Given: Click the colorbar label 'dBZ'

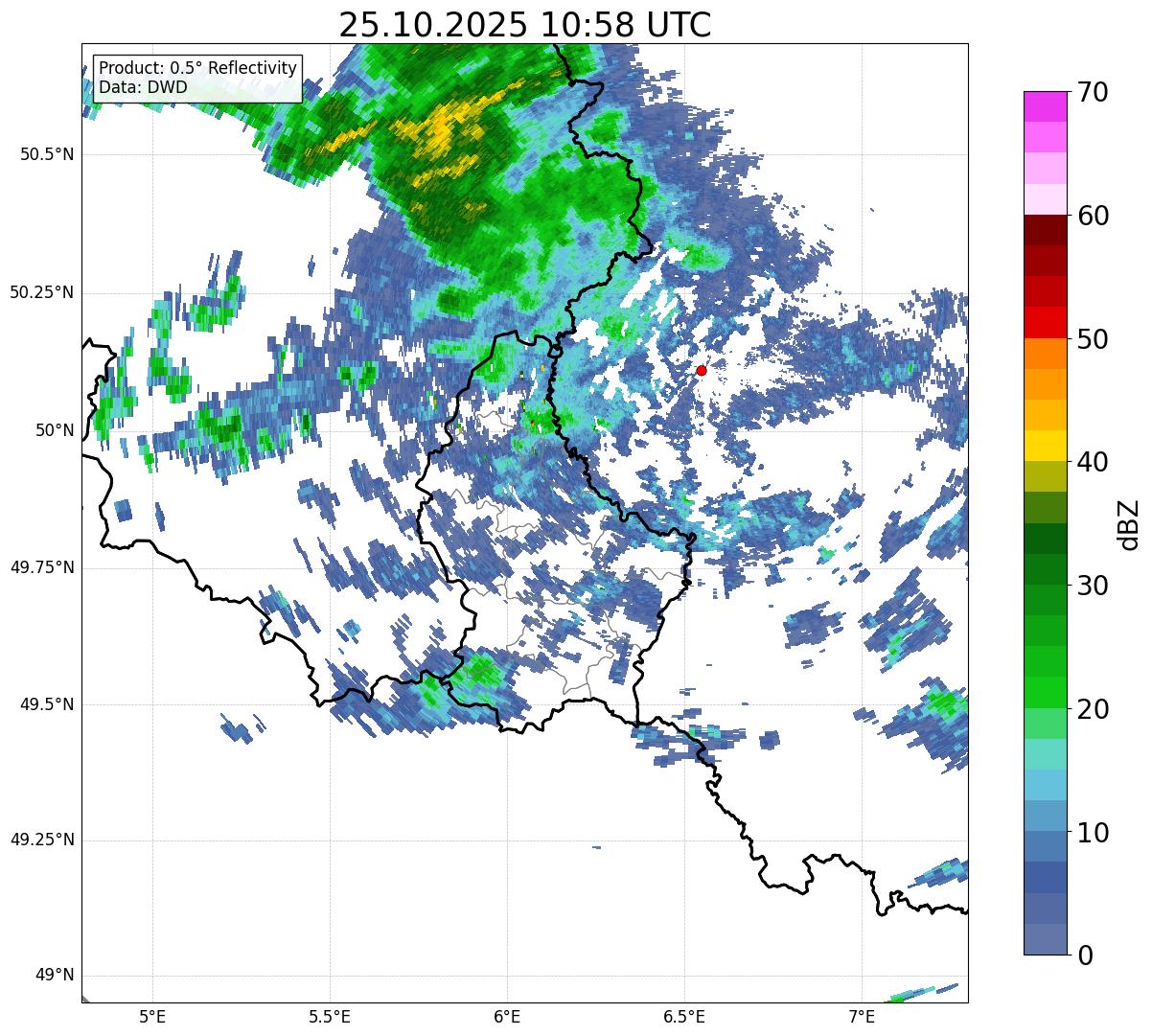Looking at the screenshot, I should [x=1129, y=524].
